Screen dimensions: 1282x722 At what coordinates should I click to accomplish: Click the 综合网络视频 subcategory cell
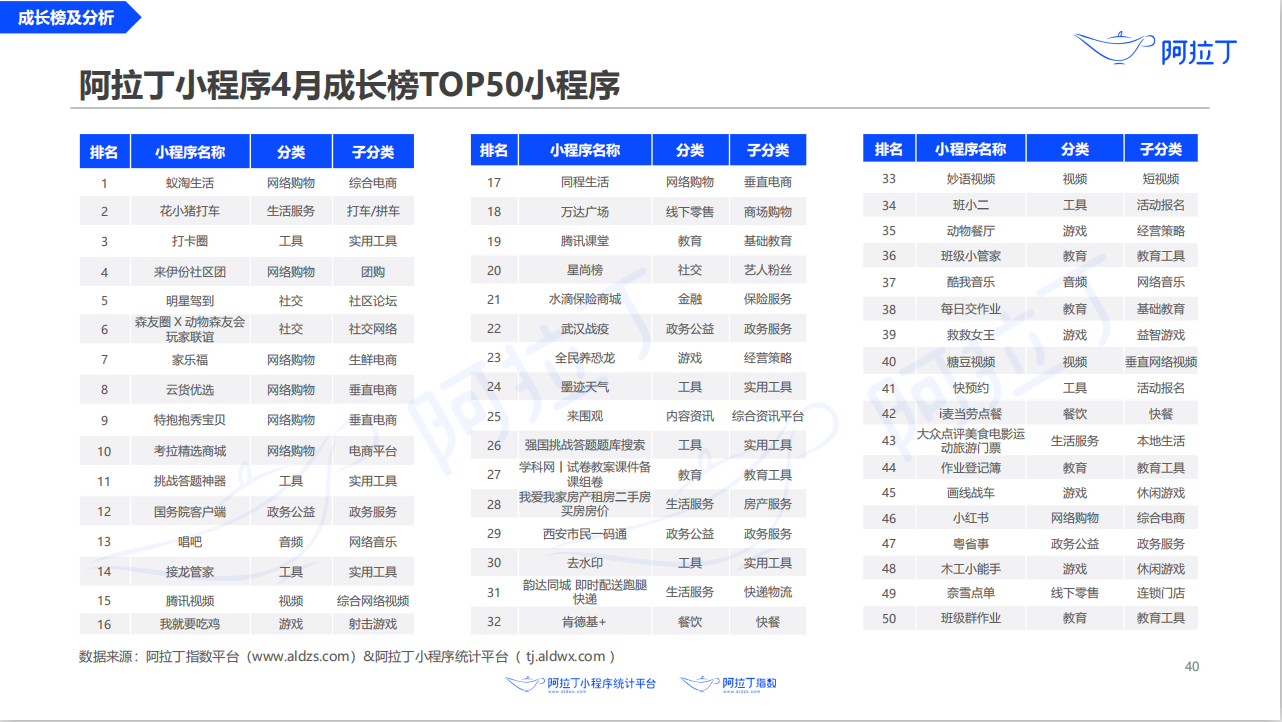point(373,600)
